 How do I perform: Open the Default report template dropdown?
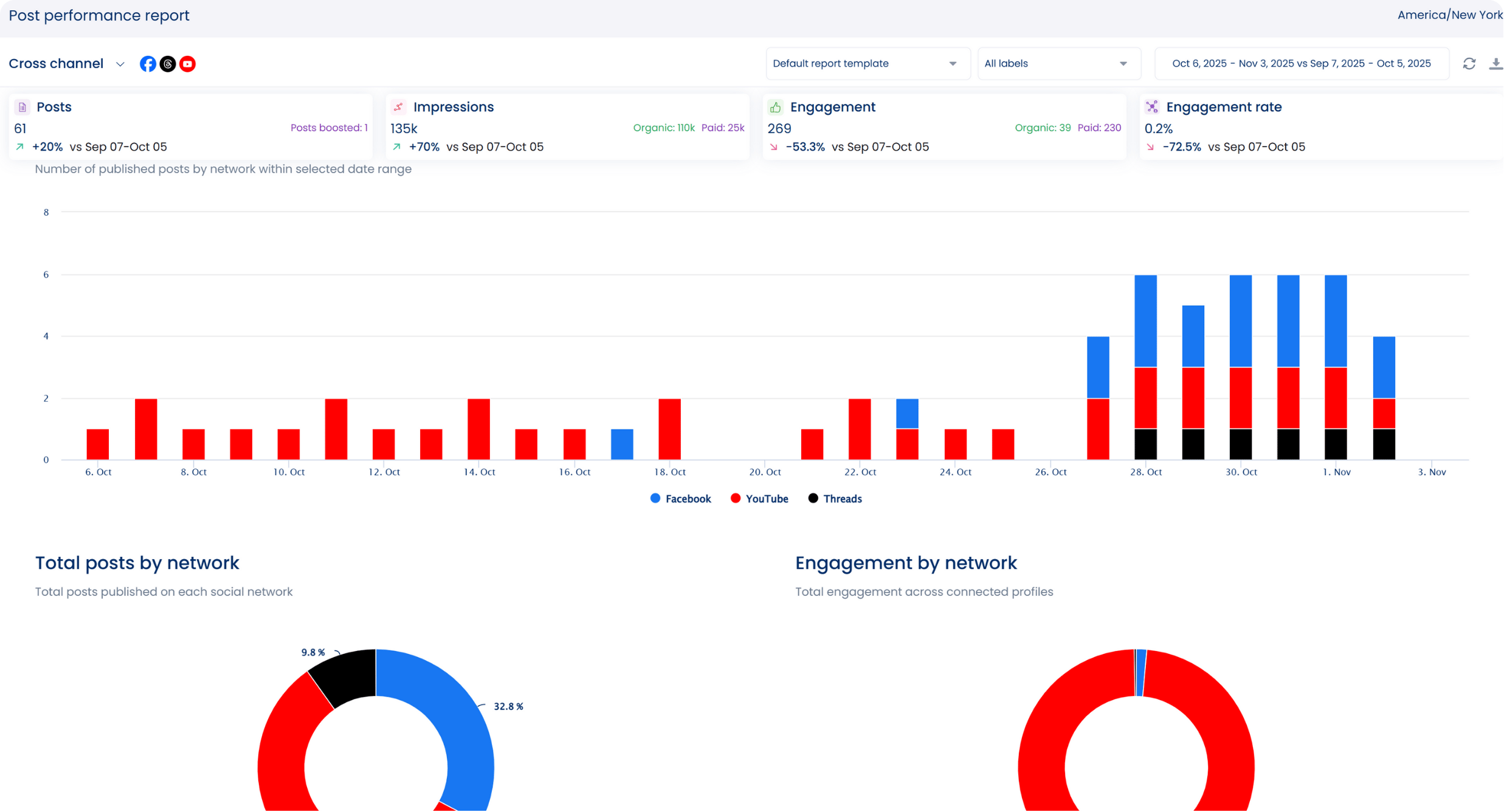coord(867,64)
